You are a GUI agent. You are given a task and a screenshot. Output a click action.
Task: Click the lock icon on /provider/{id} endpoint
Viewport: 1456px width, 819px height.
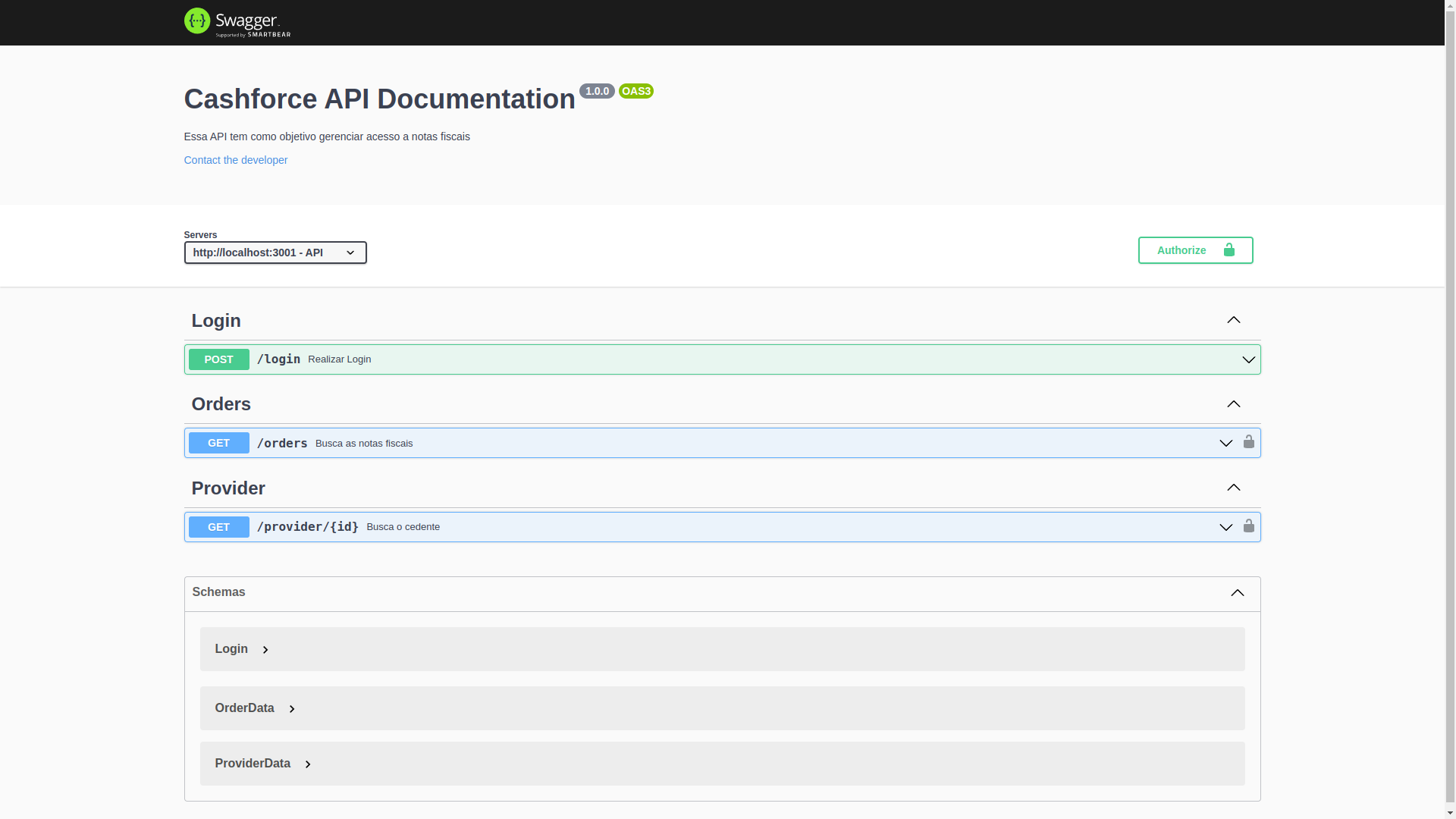coord(1248,526)
